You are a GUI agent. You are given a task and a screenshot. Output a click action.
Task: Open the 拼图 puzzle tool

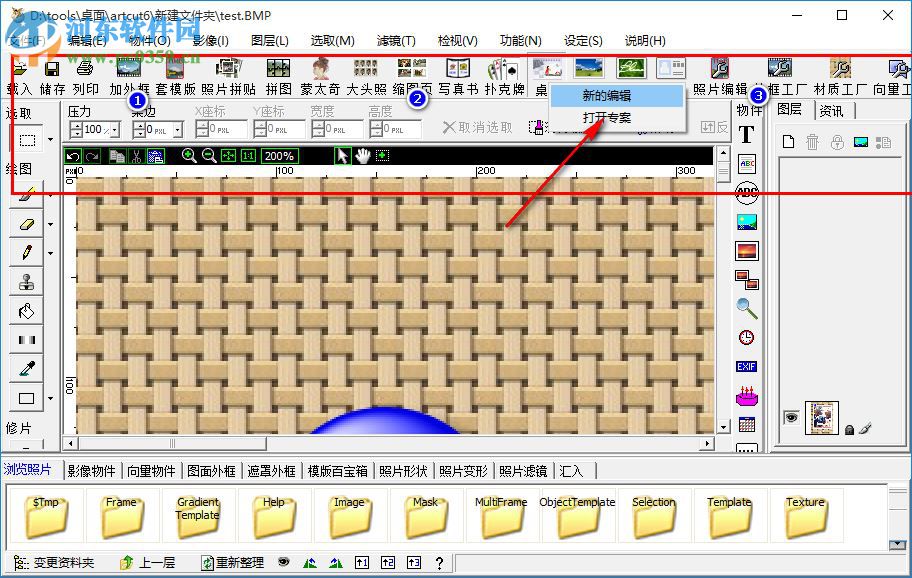(277, 70)
